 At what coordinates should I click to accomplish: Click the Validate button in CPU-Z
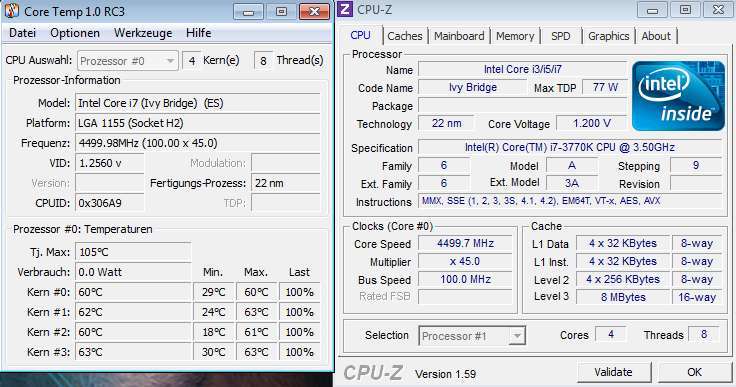[613, 372]
